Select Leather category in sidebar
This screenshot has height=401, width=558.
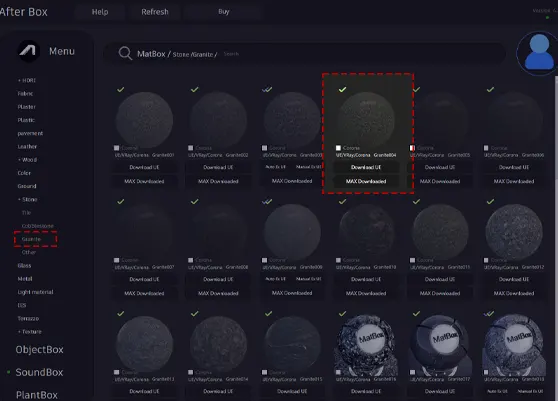click(27, 147)
